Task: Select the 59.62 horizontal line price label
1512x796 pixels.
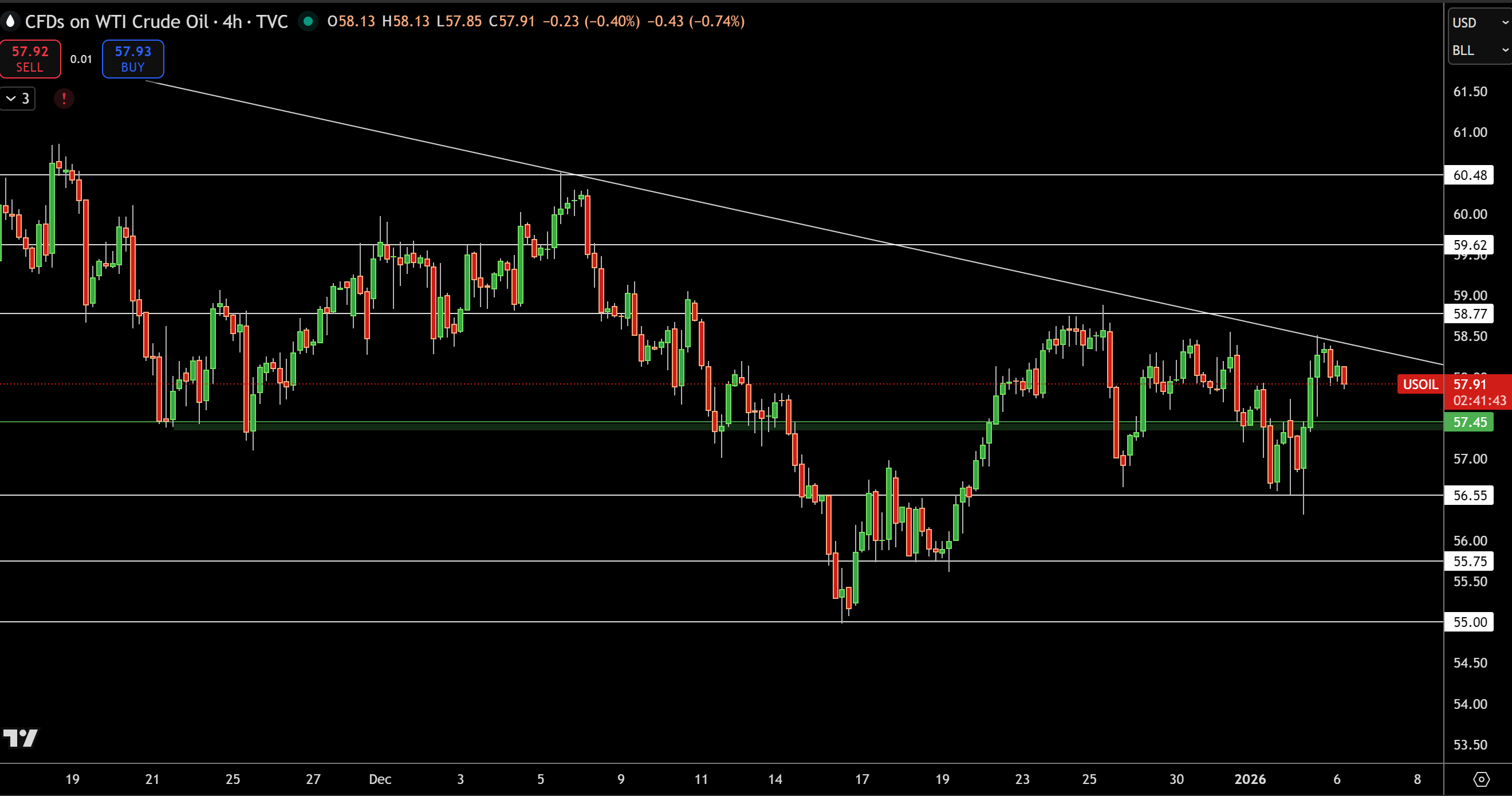Action: point(1469,245)
